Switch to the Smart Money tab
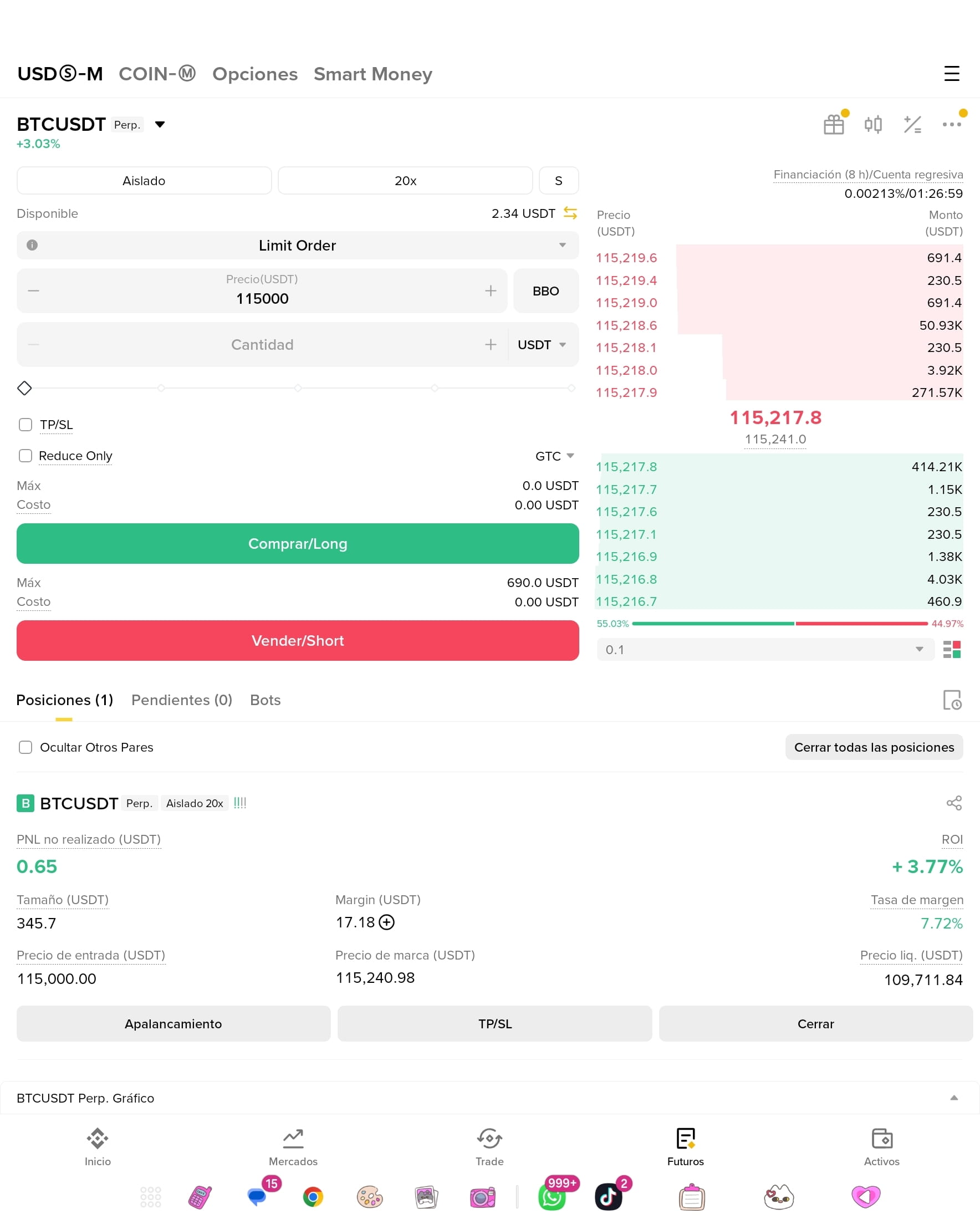The width and height of the screenshot is (980, 1224). point(373,74)
